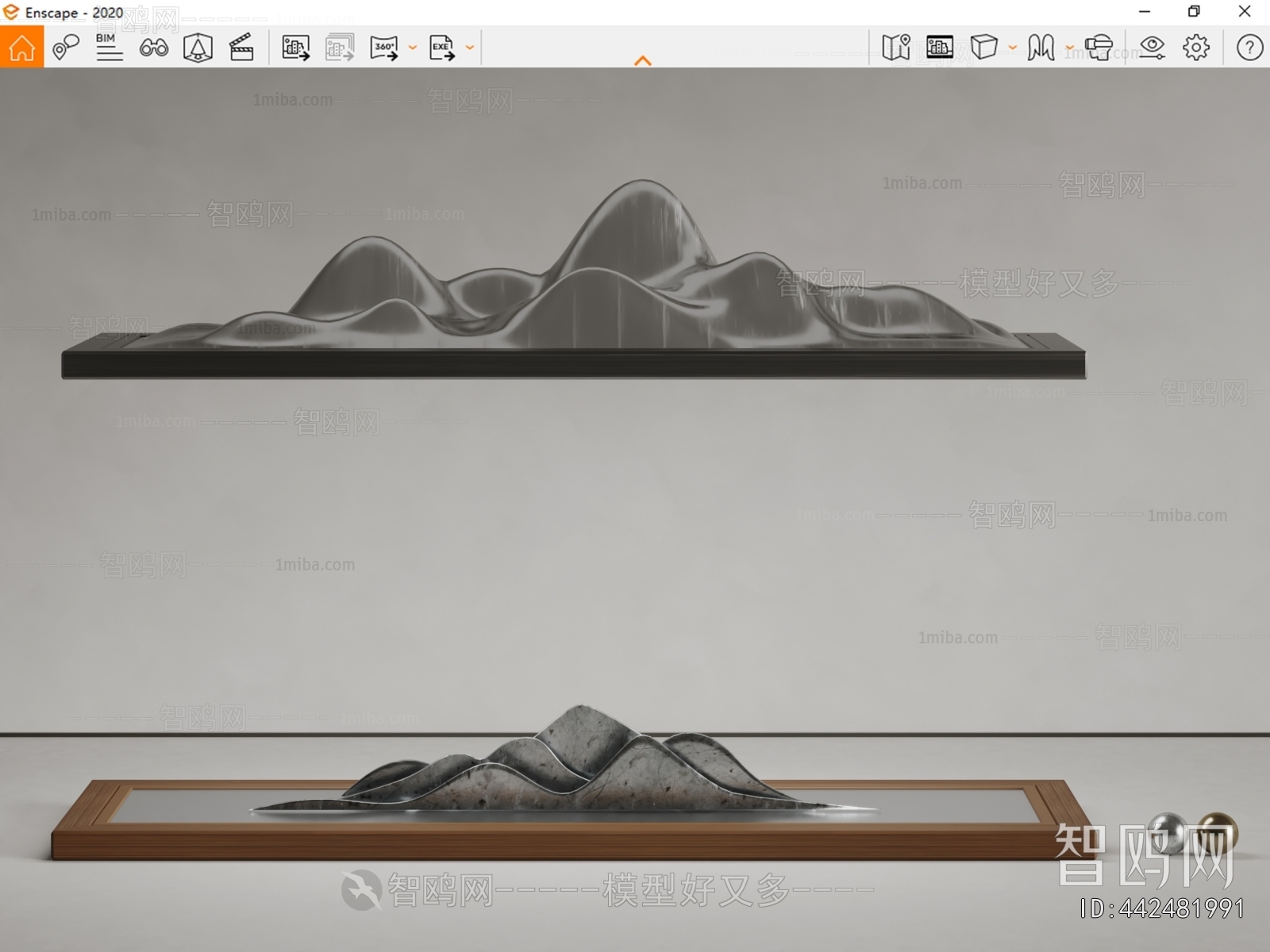Viewport: 1270px width, 952px height.
Task: Export standalone EXE file
Action: click(442, 48)
